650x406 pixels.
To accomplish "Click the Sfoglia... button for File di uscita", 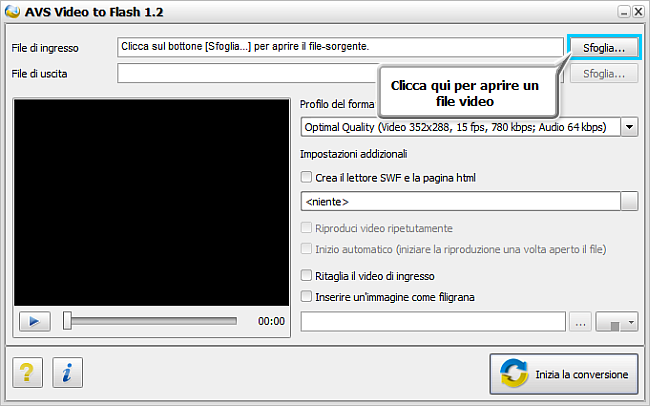I will (604, 74).
